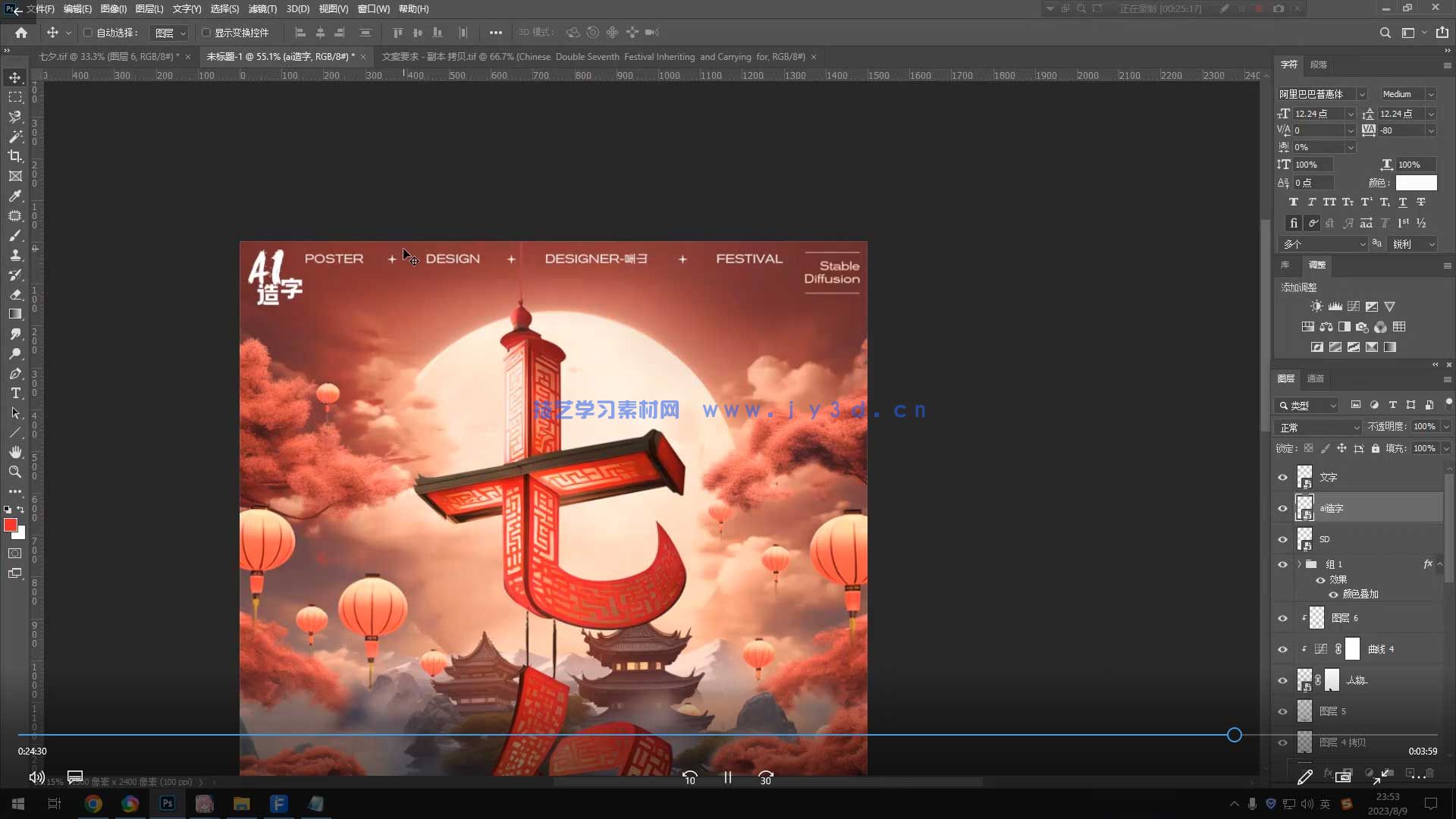Select the Eyedropper tool

15,195
